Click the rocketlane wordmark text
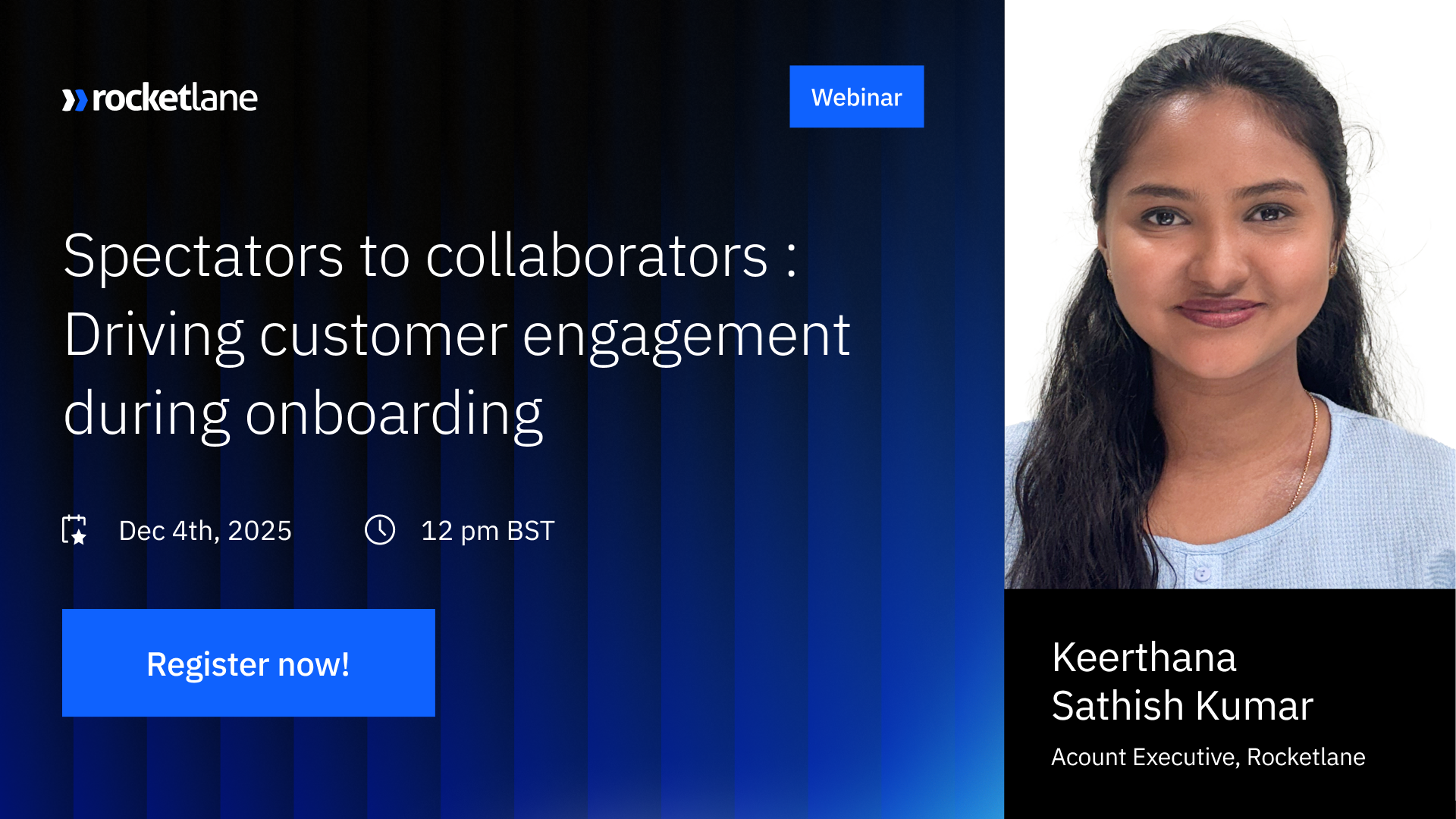This screenshot has width=1456, height=819. tap(174, 98)
